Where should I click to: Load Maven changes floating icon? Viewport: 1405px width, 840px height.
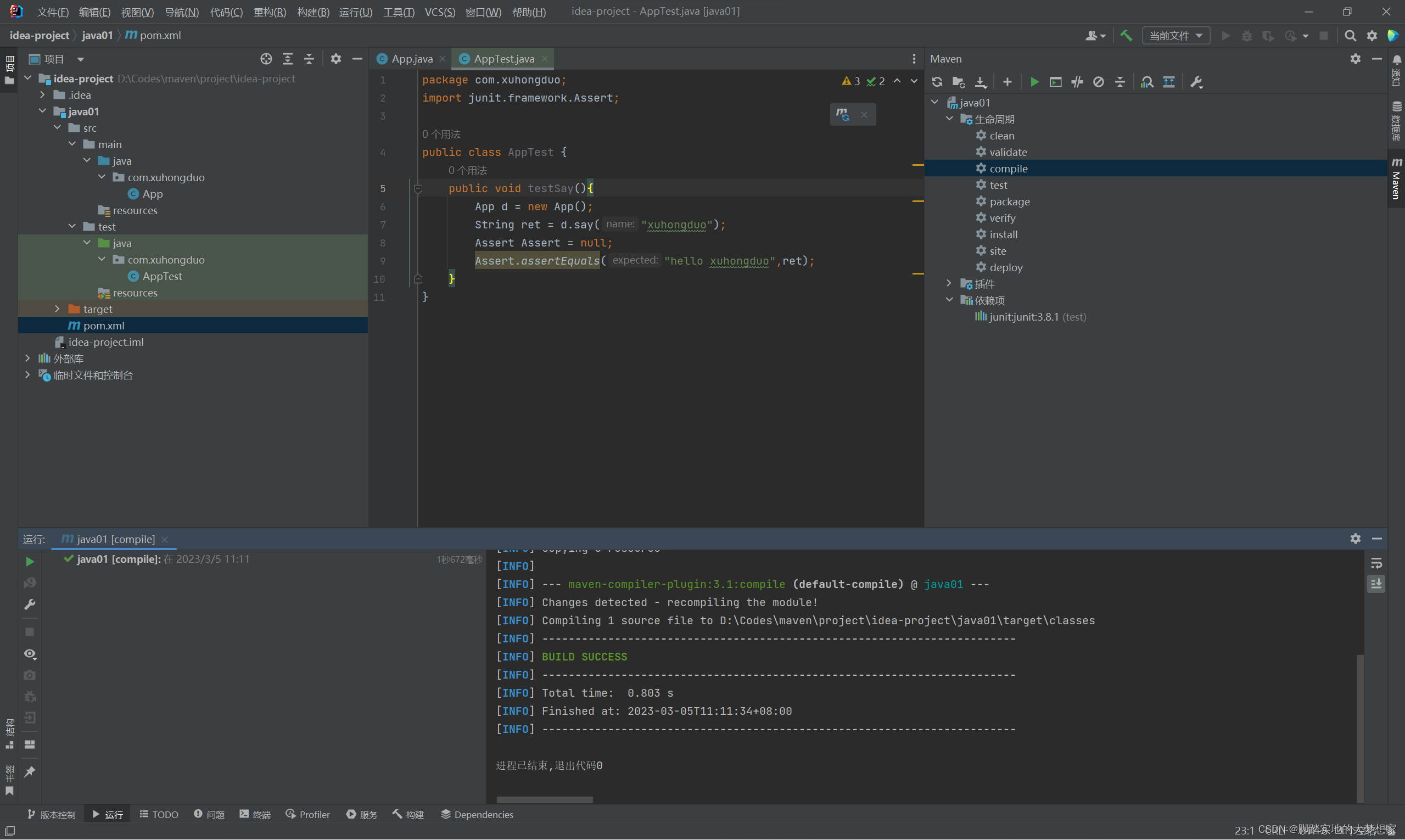(x=843, y=114)
